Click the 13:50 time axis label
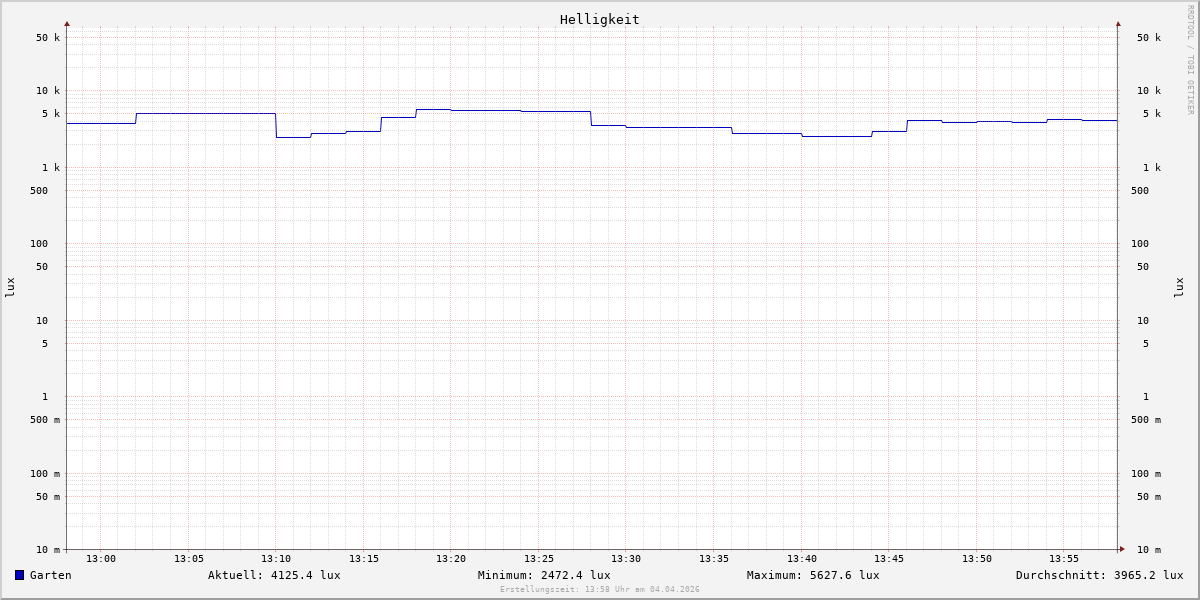 977,559
